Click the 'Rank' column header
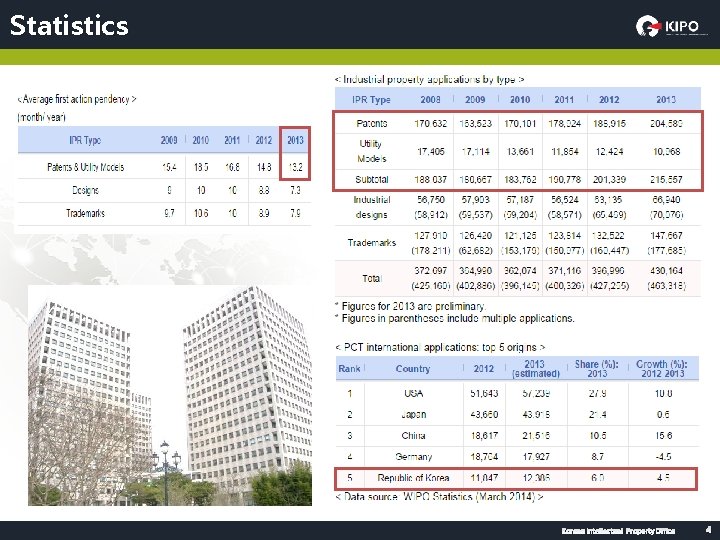The image size is (720, 540). (x=349, y=369)
